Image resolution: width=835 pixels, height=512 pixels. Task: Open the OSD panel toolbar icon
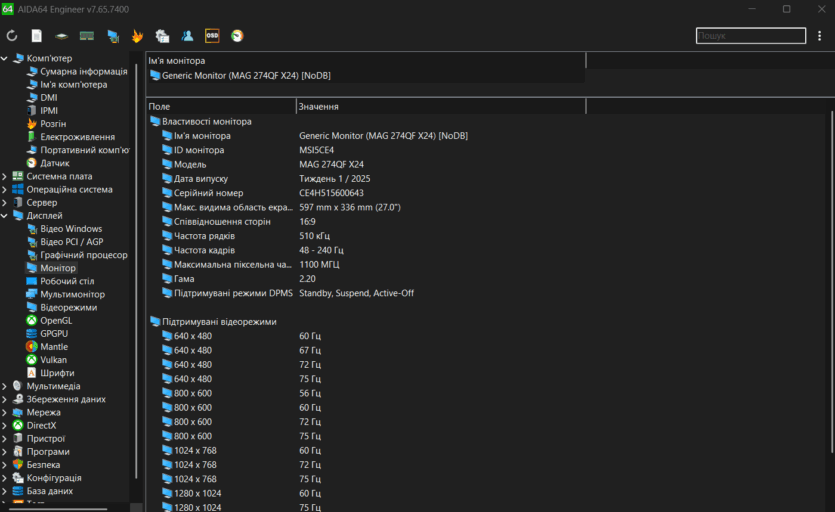(x=212, y=36)
